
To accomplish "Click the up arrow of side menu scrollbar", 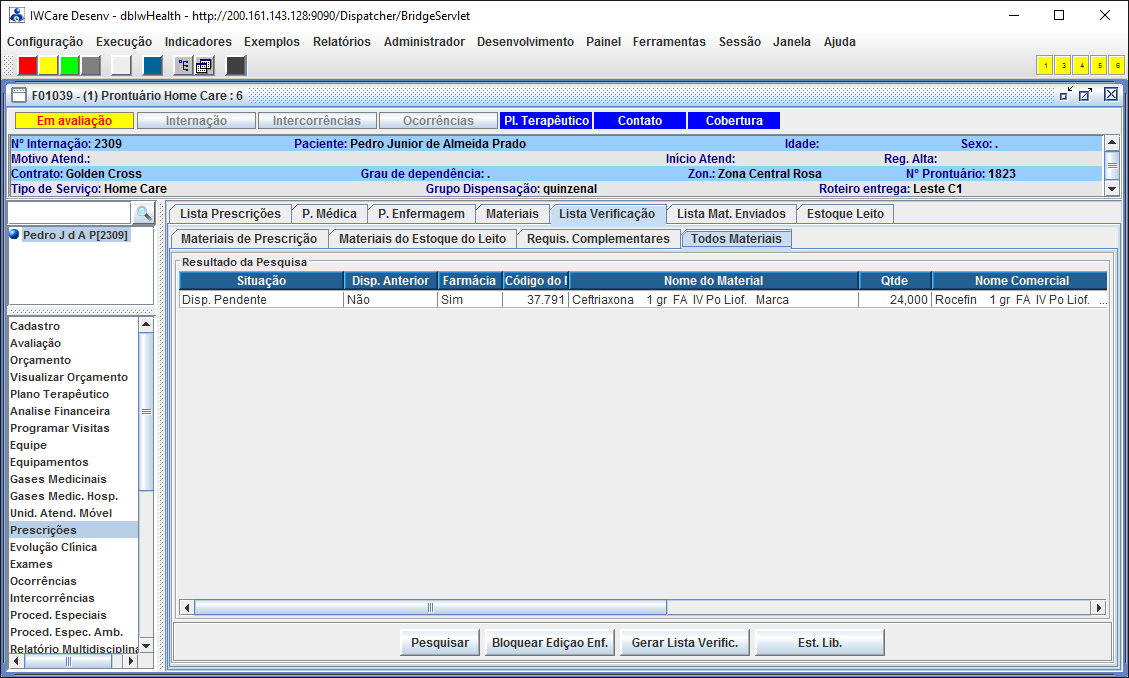I will point(146,325).
